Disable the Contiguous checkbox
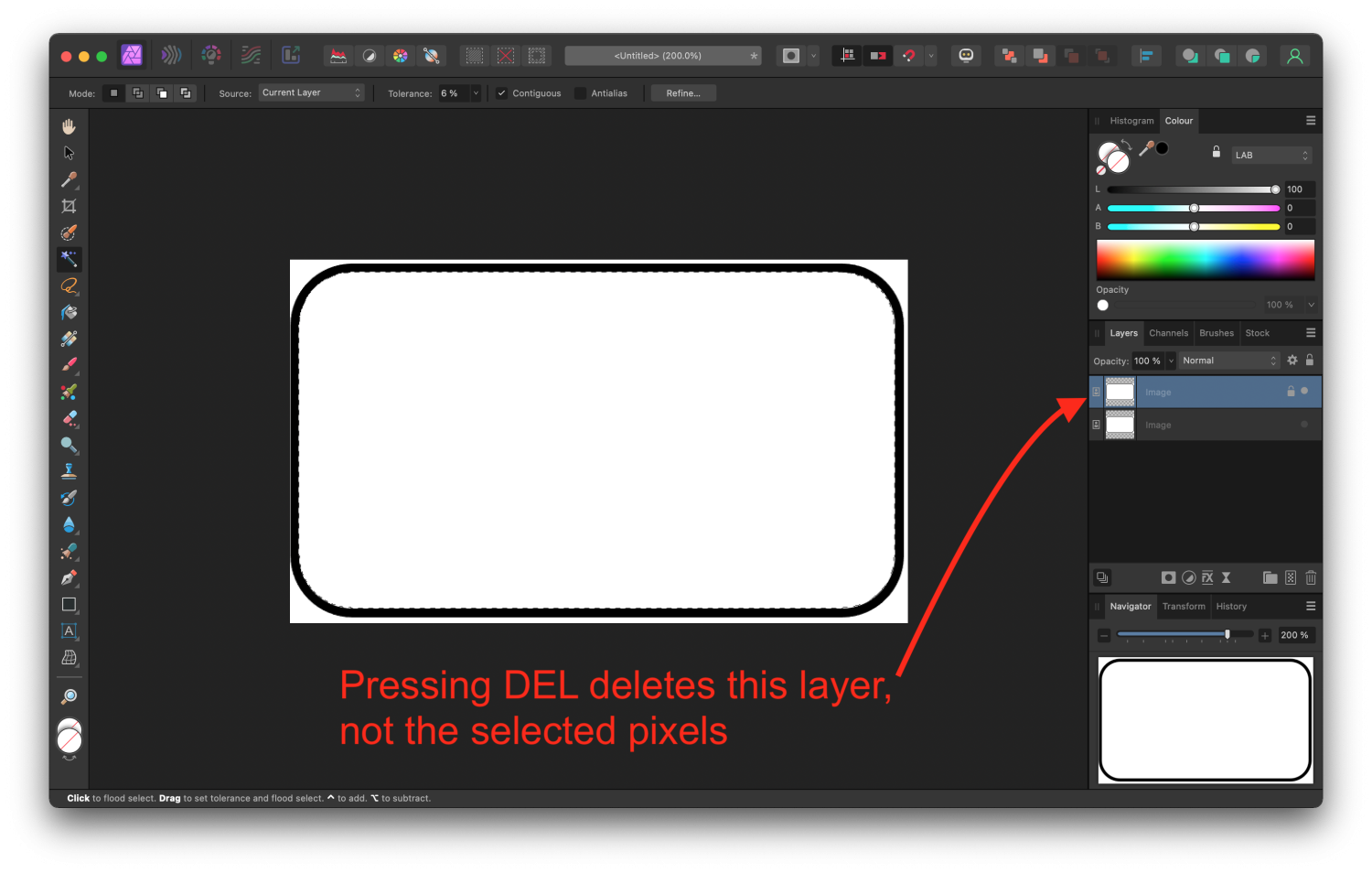 coord(501,92)
